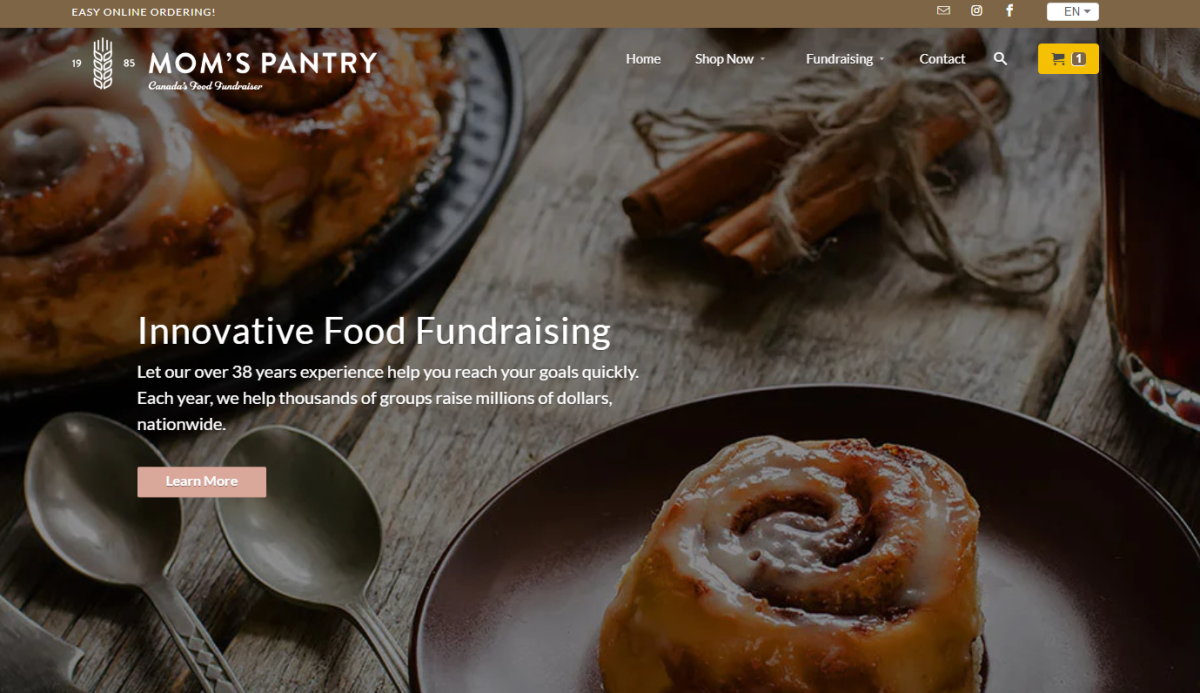Viewport: 1200px width, 693px height.
Task: Visit the Instagram page icon
Action: coord(977,11)
